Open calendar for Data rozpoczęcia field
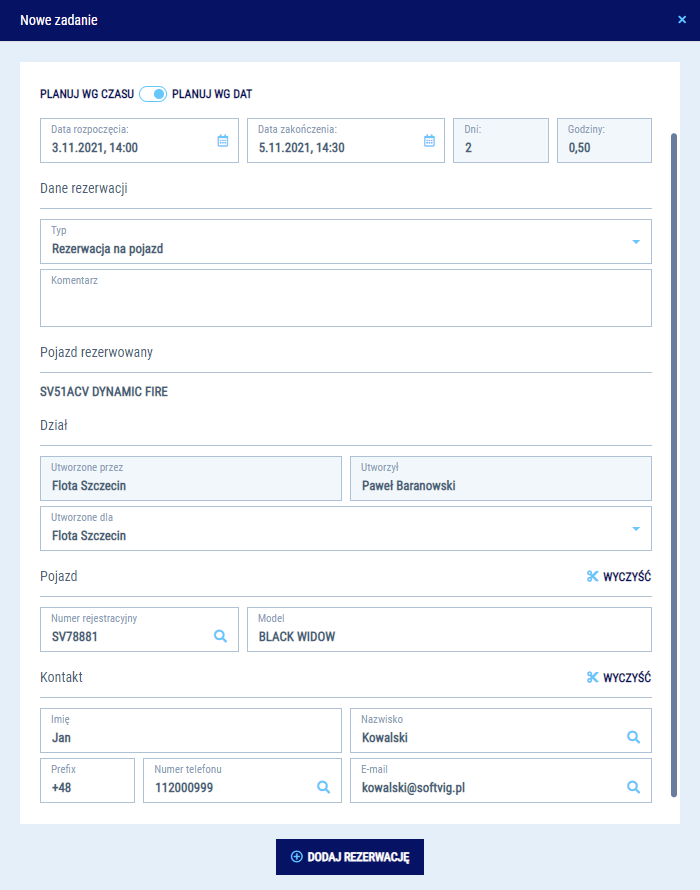The width and height of the screenshot is (700, 890). 223,141
